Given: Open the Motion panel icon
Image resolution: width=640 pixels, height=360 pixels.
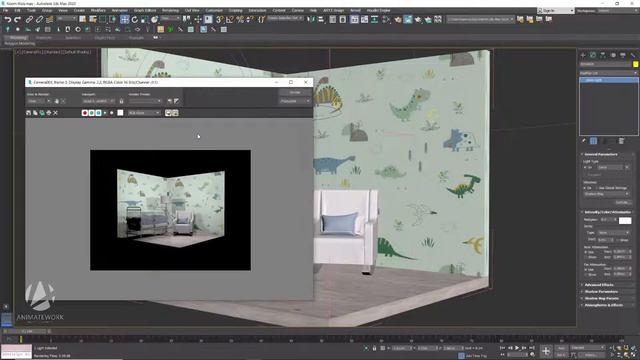Looking at the screenshot, I should [613, 55].
